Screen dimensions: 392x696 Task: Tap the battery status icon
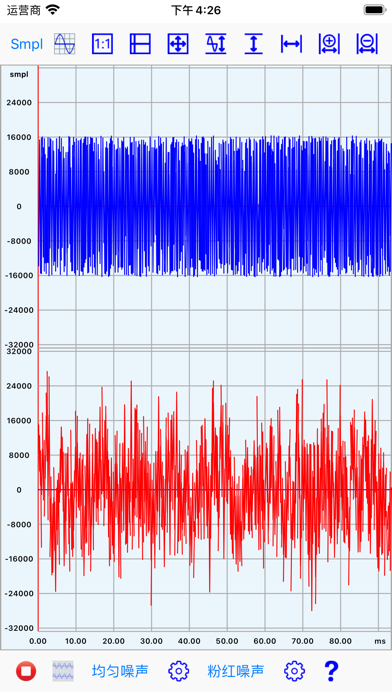click(x=375, y=10)
